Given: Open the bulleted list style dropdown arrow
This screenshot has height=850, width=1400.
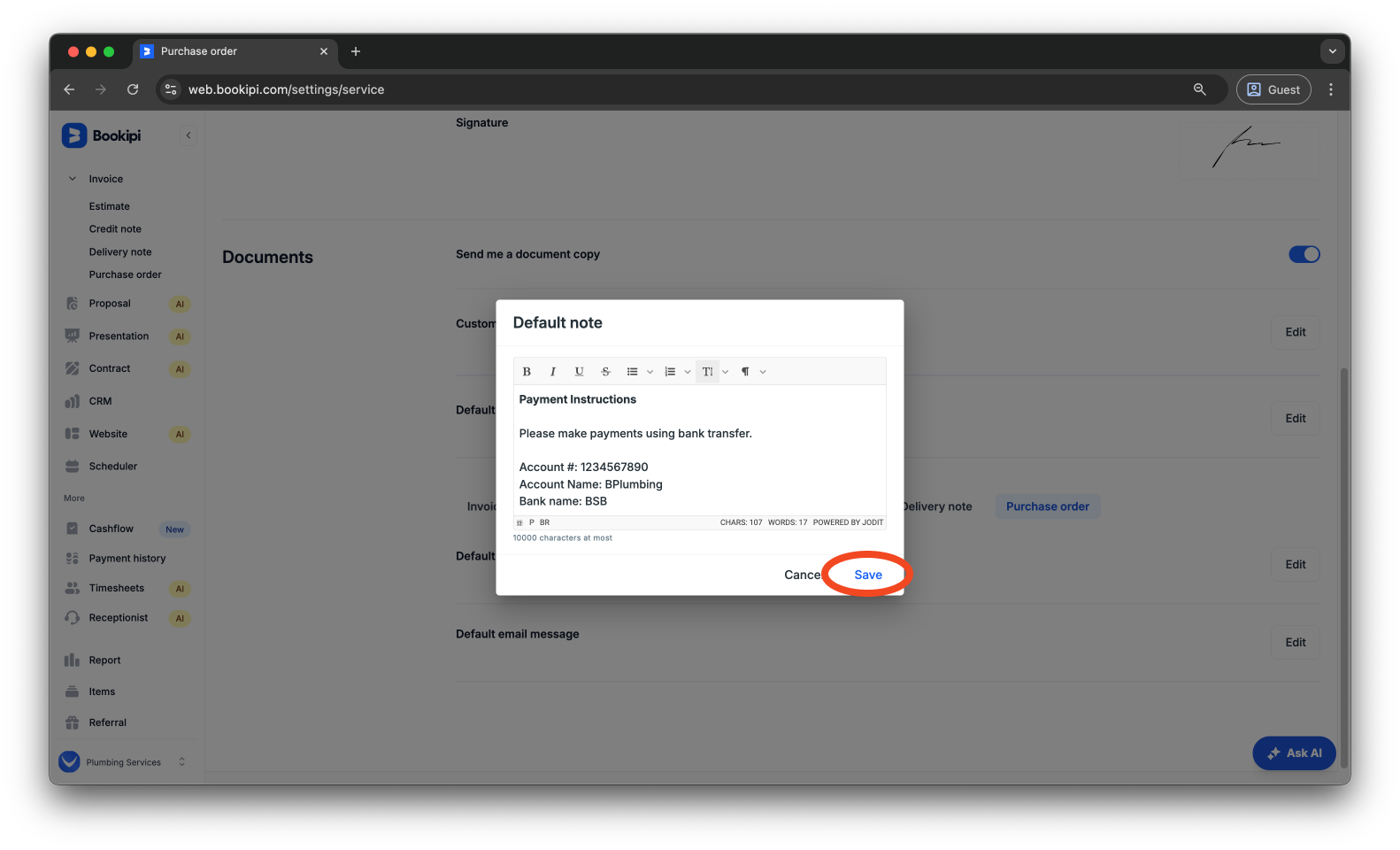Looking at the screenshot, I should [650, 372].
